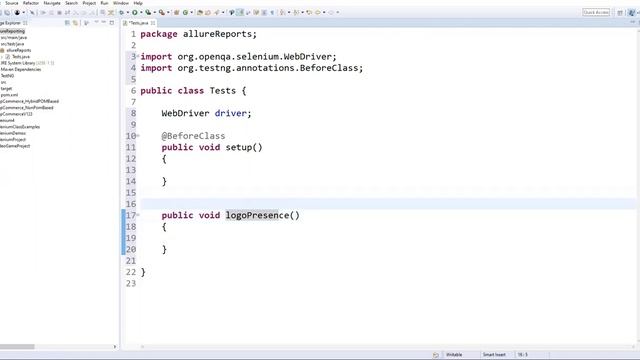
Task: Click the green Run toolbar icon
Action: (x=135, y=12)
